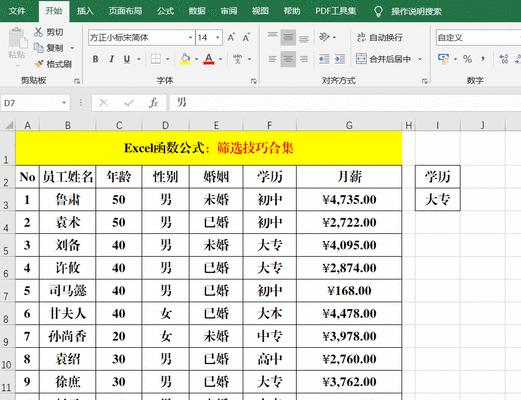The width and height of the screenshot is (521, 400).
Task: Select cell 大专 under 学历 in column I
Action: click(x=438, y=200)
